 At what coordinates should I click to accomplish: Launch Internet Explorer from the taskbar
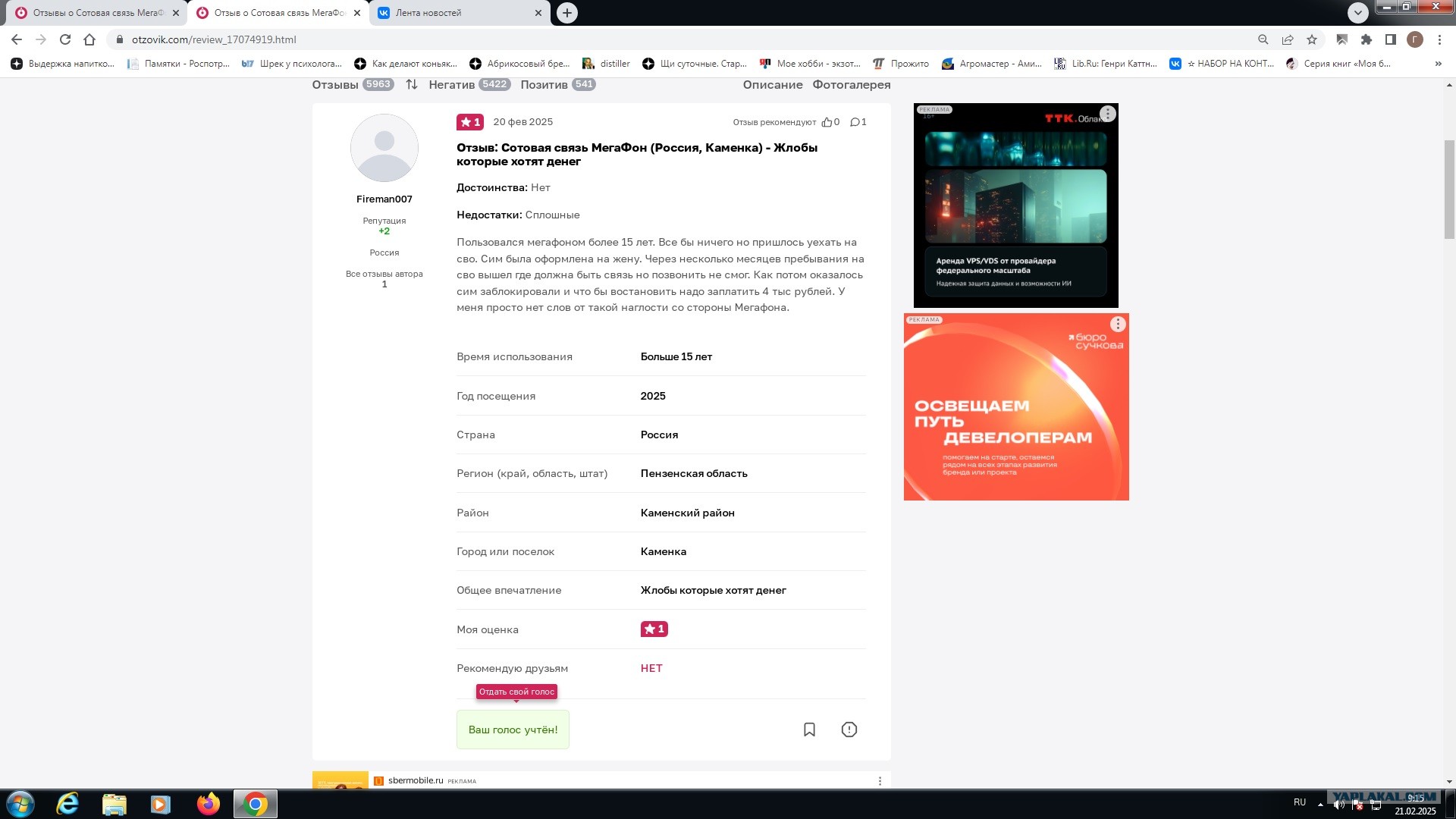[68, 804]
